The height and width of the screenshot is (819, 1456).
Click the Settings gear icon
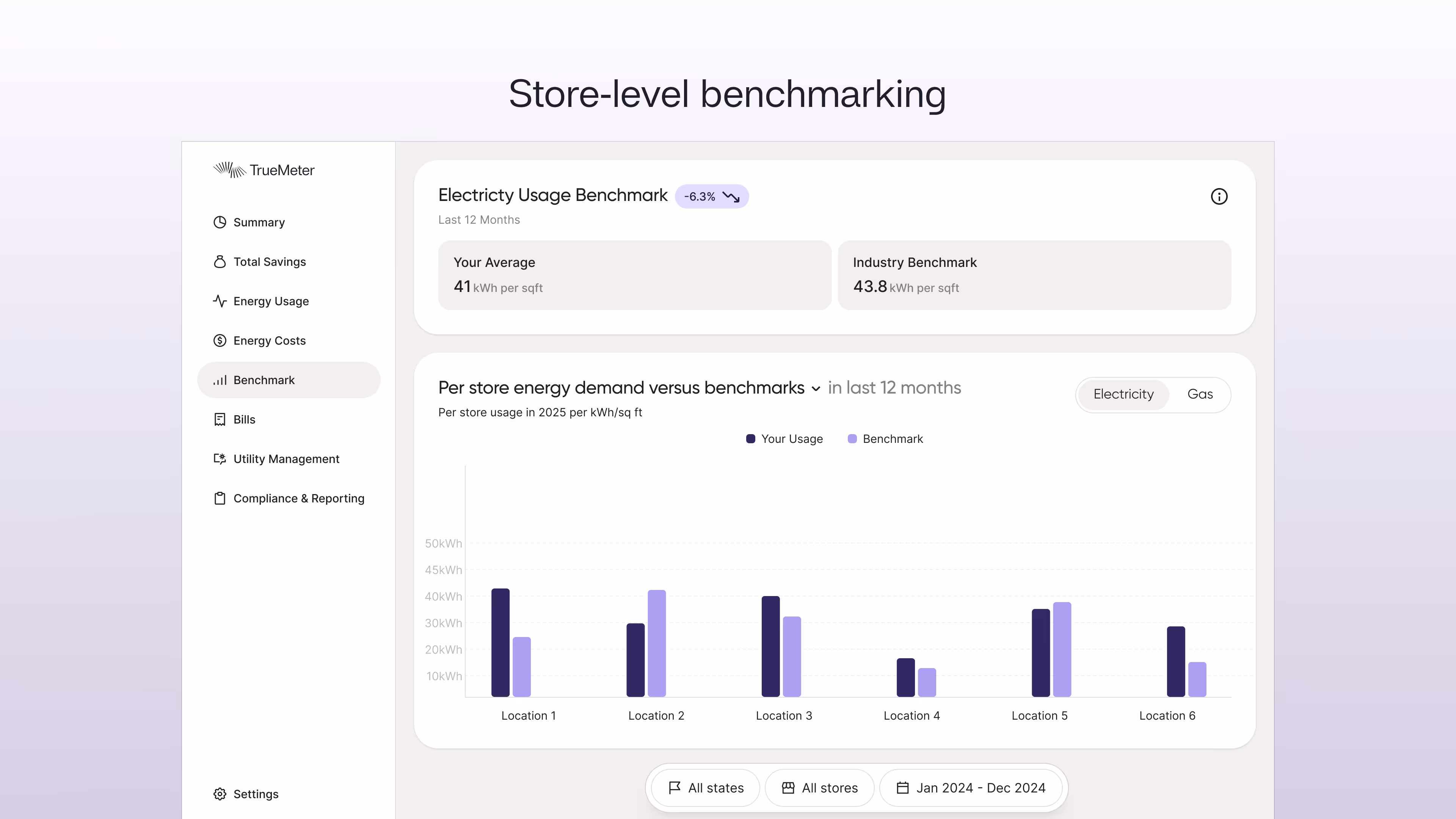[220, 794]
